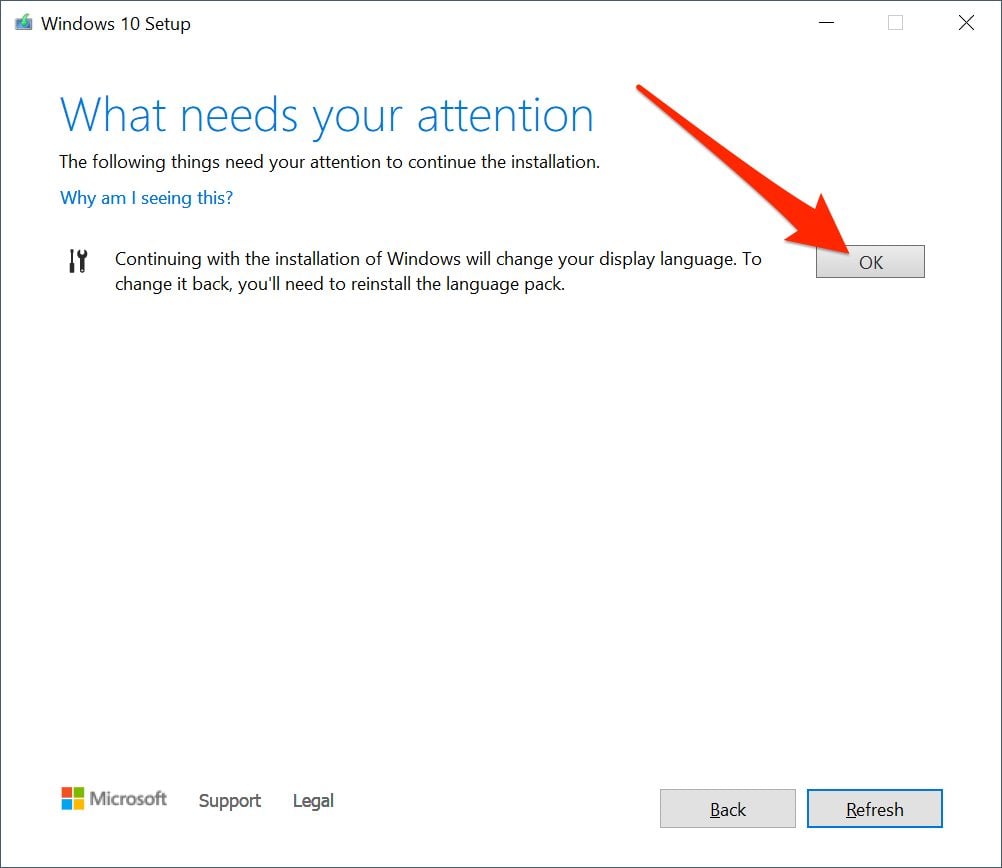Click the "What needs your attention" heading
This screenshot has height=868, width=1002.
326,114
